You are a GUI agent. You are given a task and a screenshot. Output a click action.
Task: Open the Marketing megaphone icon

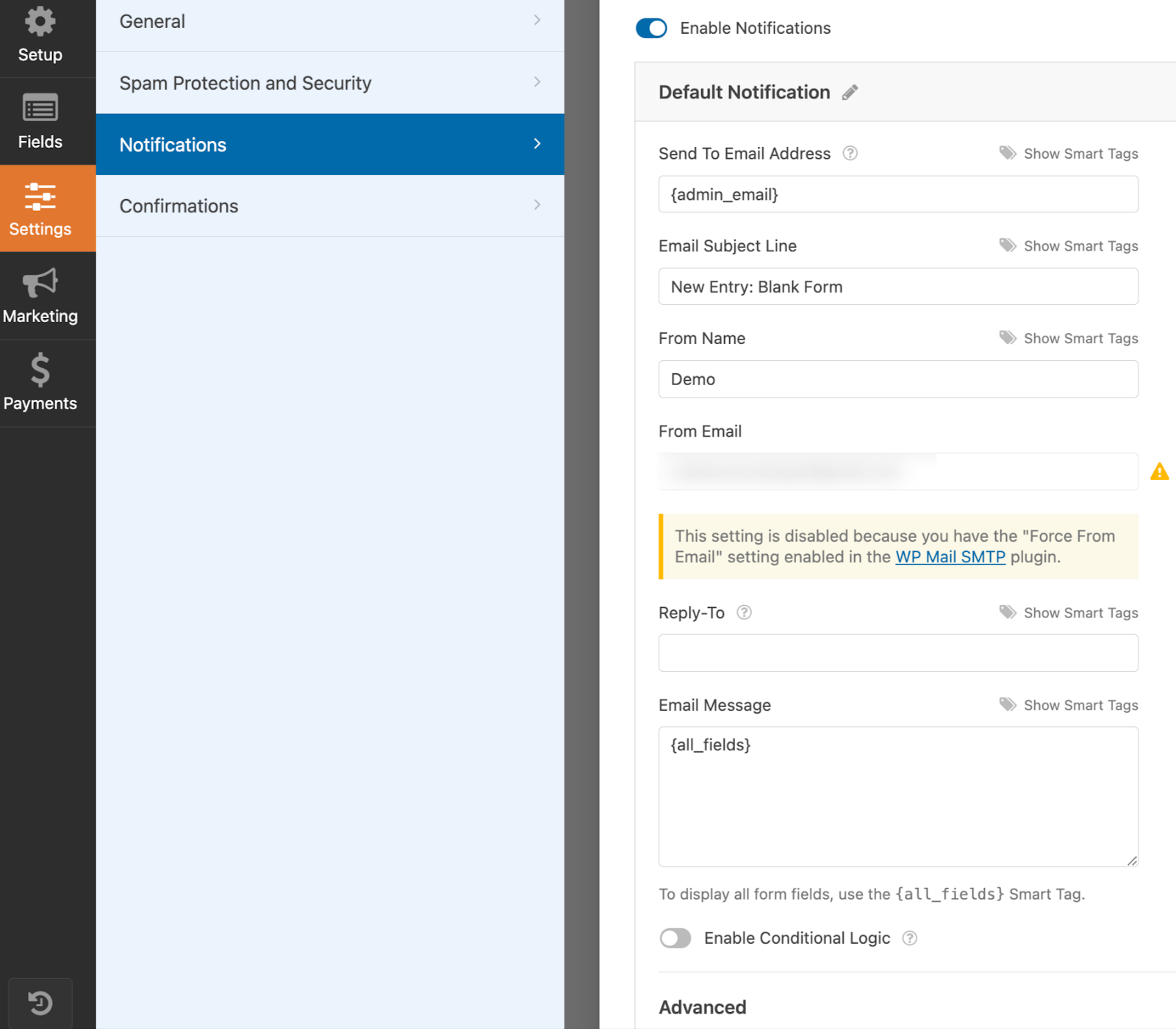click(x=40, y=283)
